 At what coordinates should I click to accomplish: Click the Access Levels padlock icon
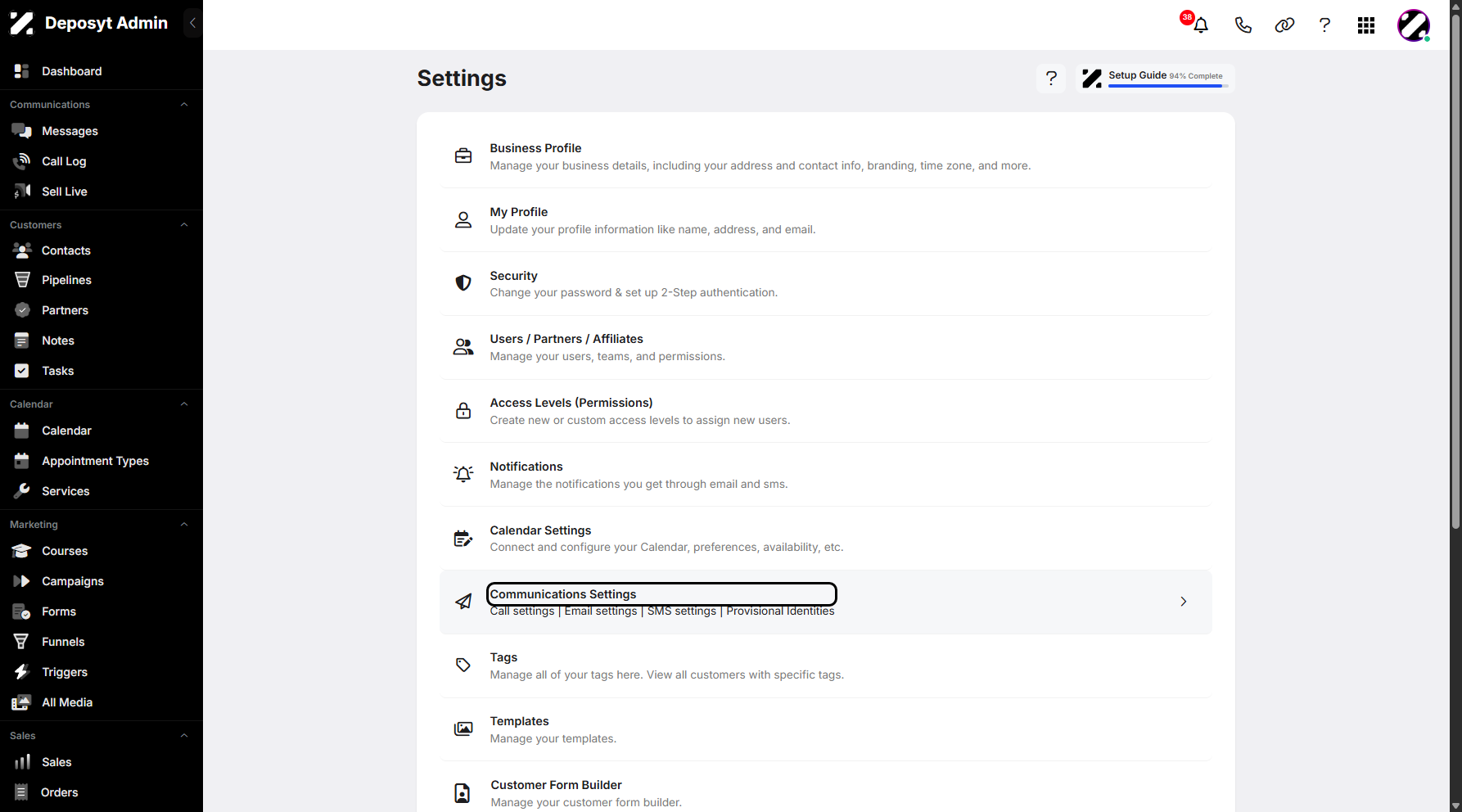[x=463, y=410]
